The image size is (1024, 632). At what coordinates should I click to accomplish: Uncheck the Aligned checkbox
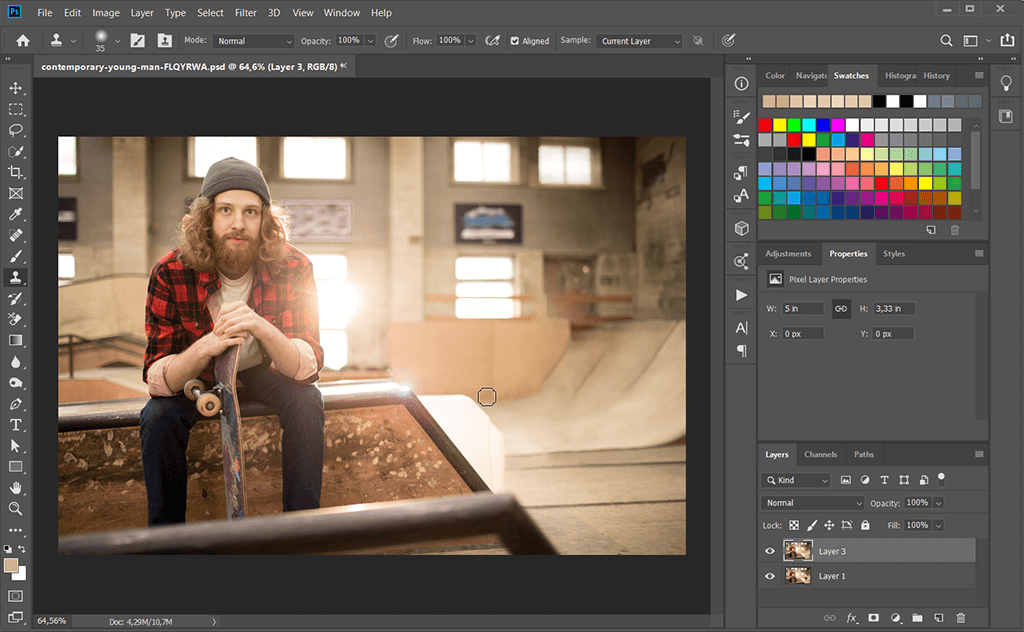515,41
